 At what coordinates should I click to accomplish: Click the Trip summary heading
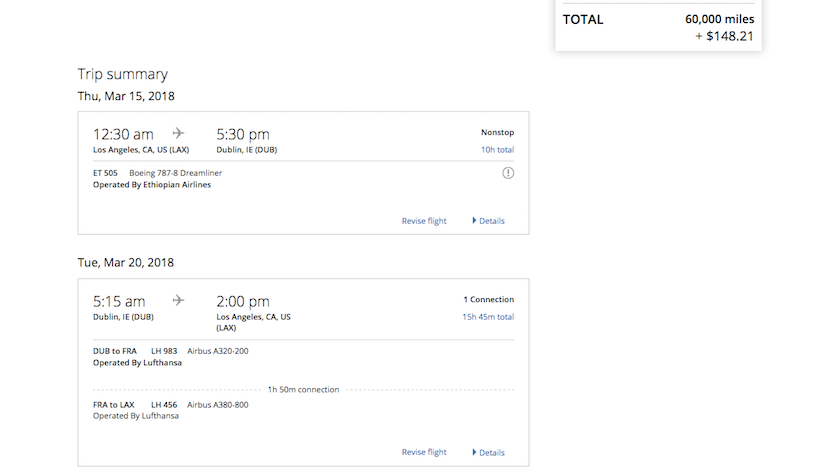point(123,74)
